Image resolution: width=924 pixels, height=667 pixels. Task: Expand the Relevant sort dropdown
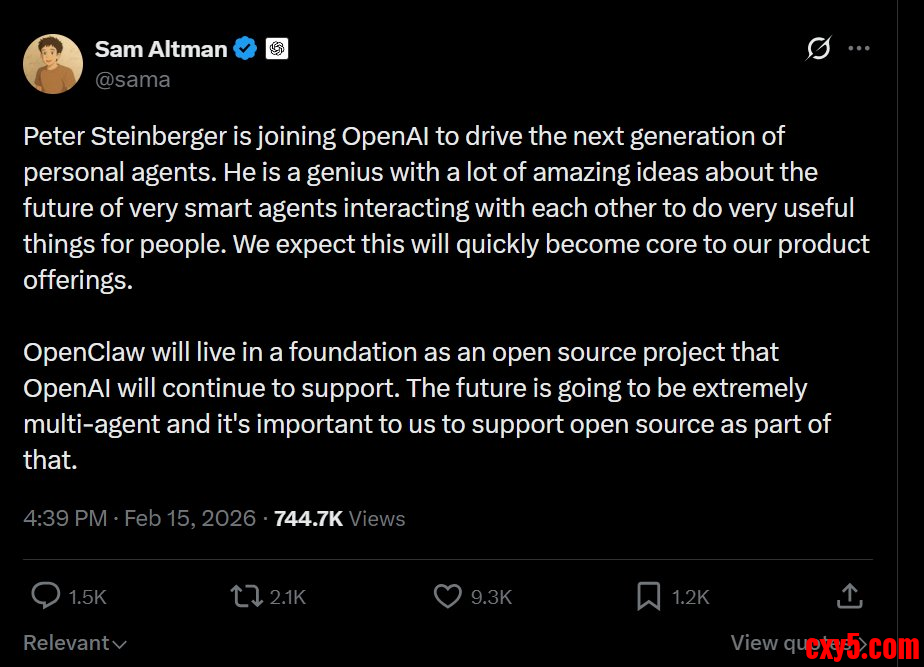(x=75, y=643)
